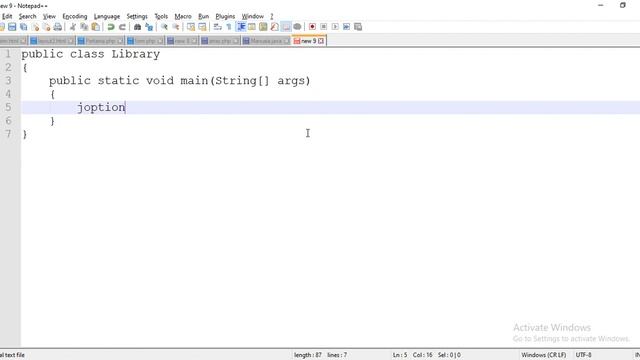Paste using the clipboard toolbar icon

[x=96, y=27]
